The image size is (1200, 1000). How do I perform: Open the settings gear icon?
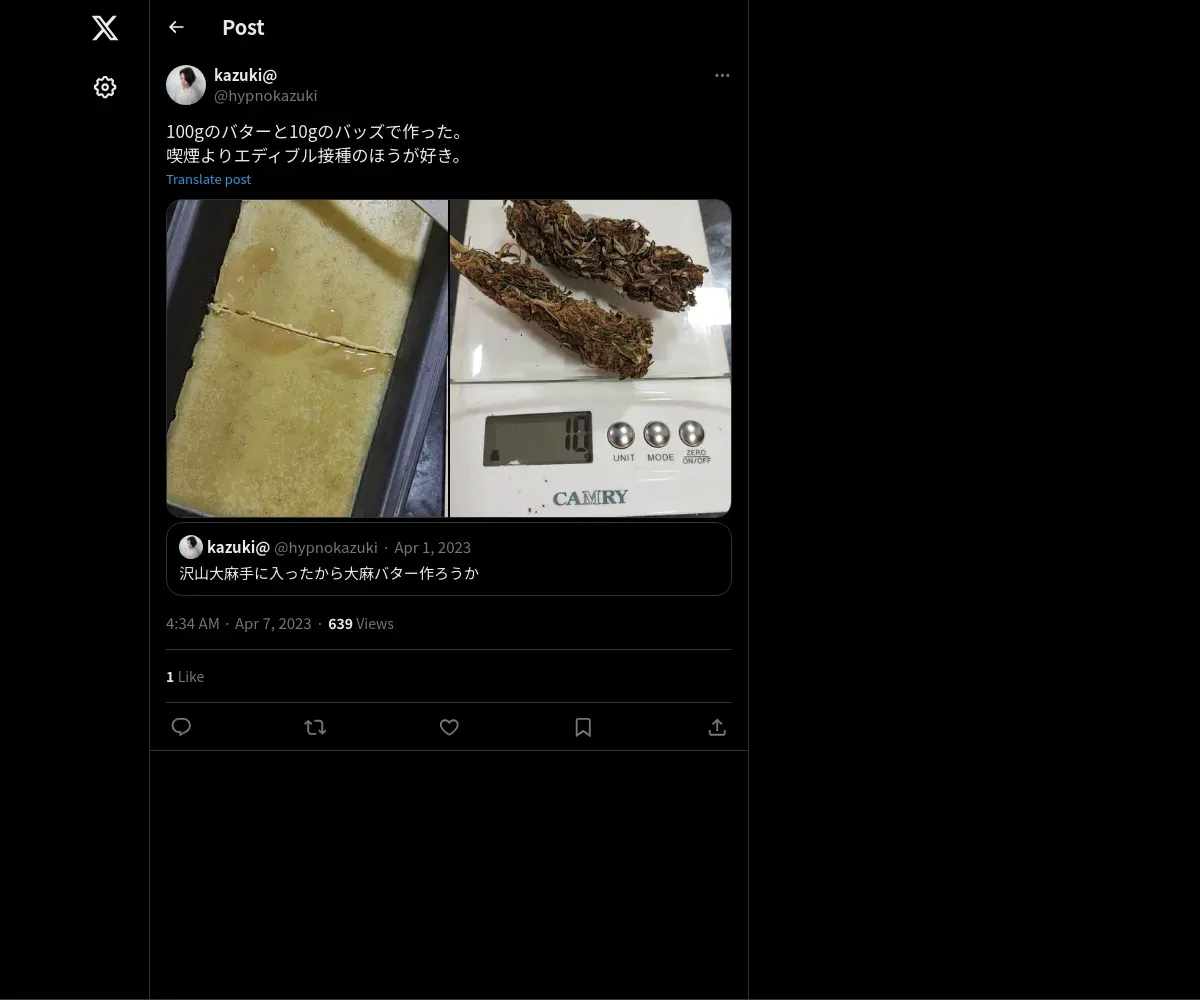point(105,87)
